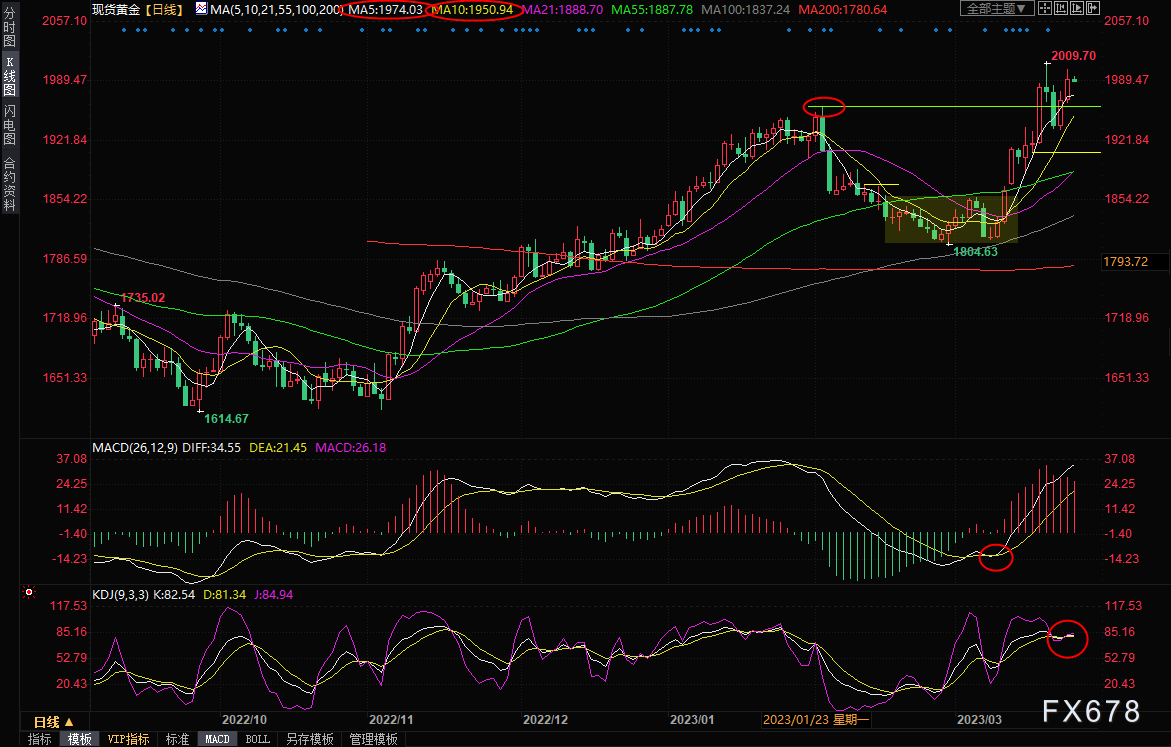Image resolution: width=1171 pixels, height=747 pixels.
Task: Click the expand-right panel icon
Action: coord(1093,8)
